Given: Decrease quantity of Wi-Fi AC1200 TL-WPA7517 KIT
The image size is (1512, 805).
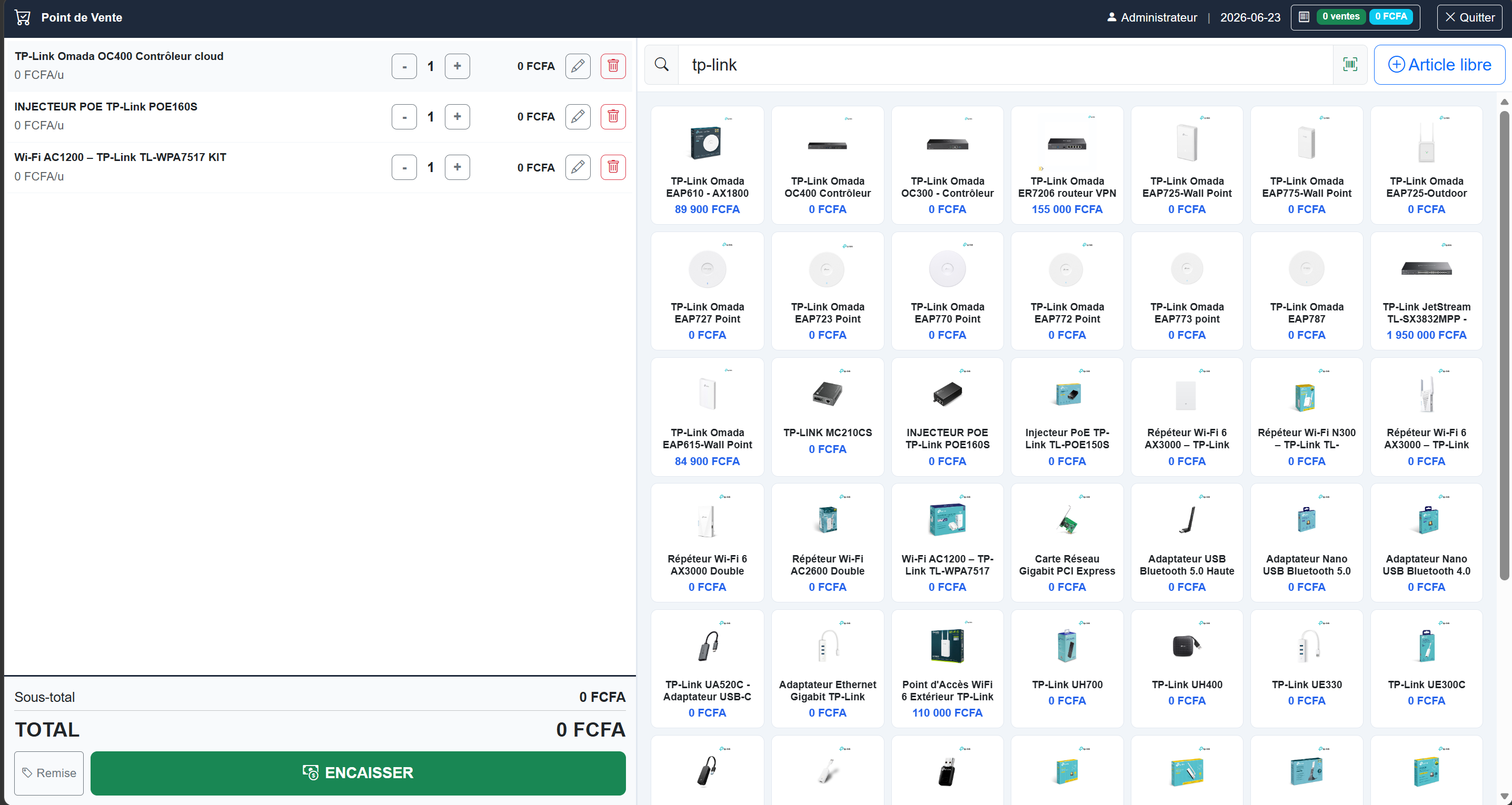Looking at the screenshot, I should point(404,167).
